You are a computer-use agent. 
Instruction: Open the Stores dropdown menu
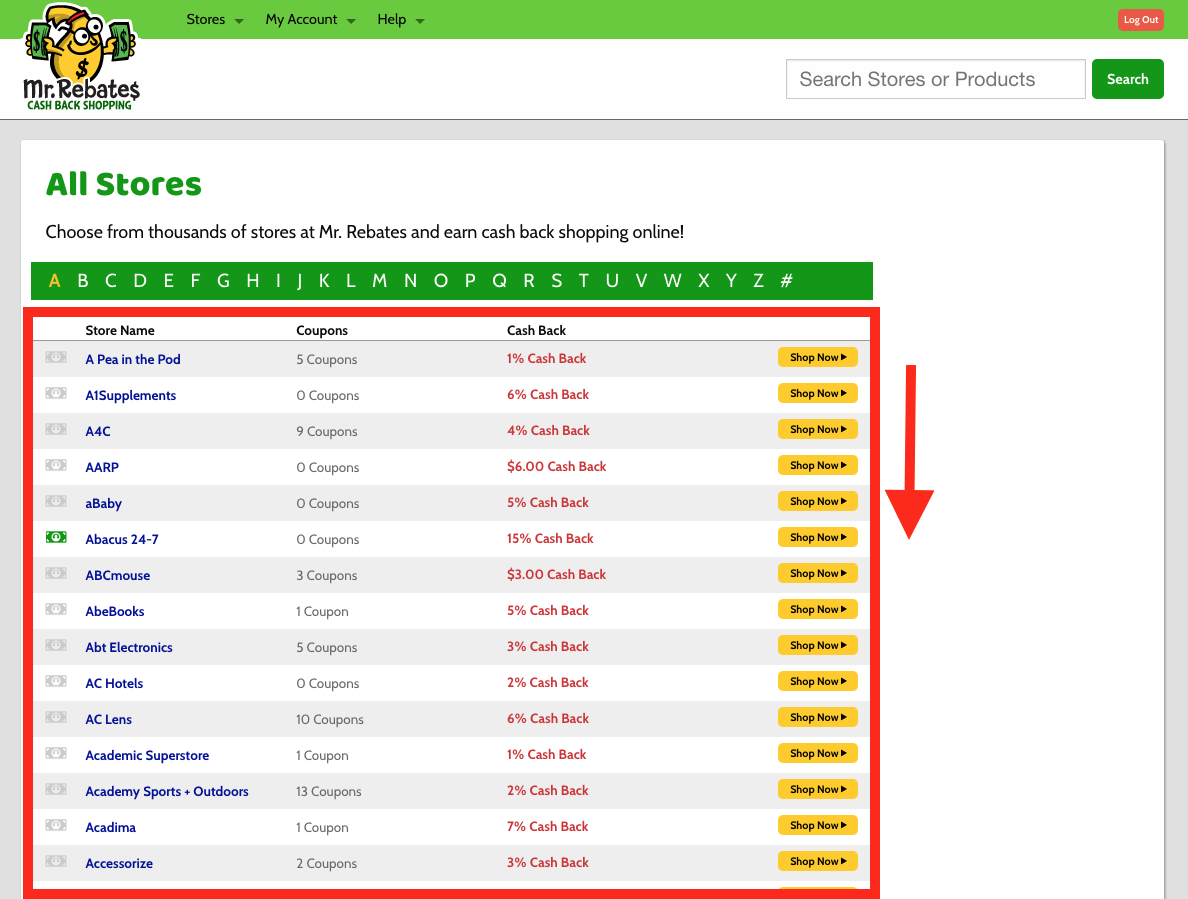(x=214, y=20)
